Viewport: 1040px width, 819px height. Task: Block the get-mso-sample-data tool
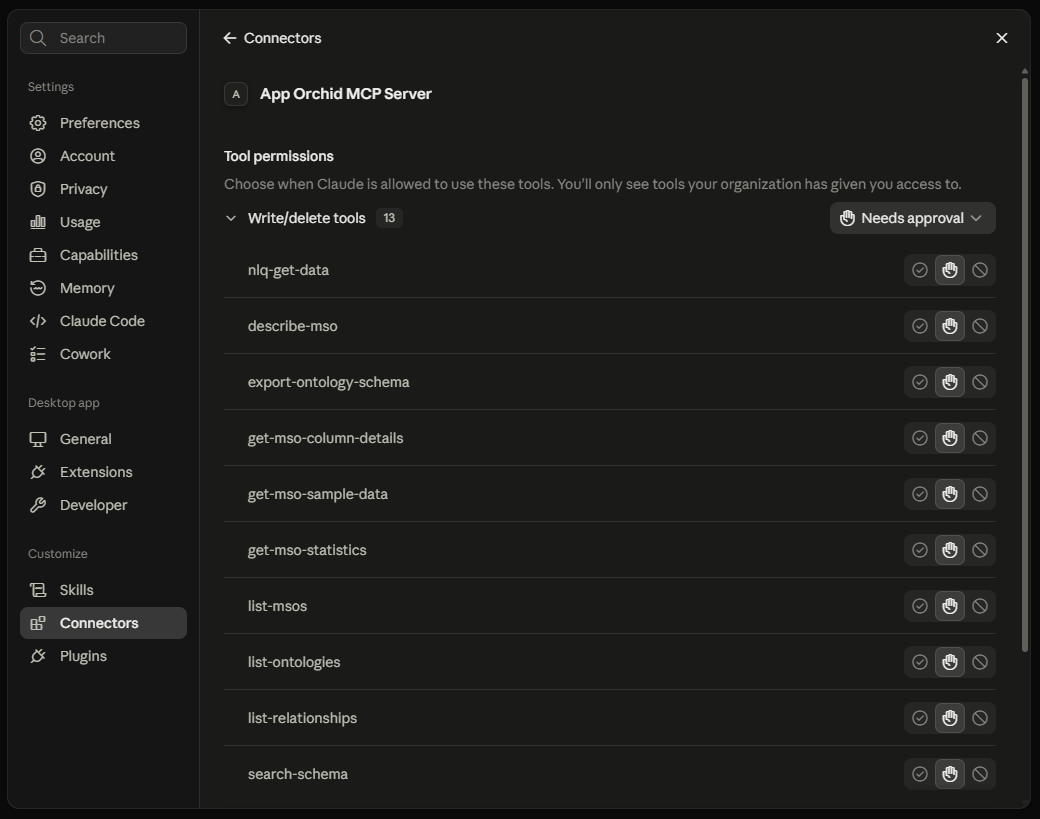tap(980, 494)
